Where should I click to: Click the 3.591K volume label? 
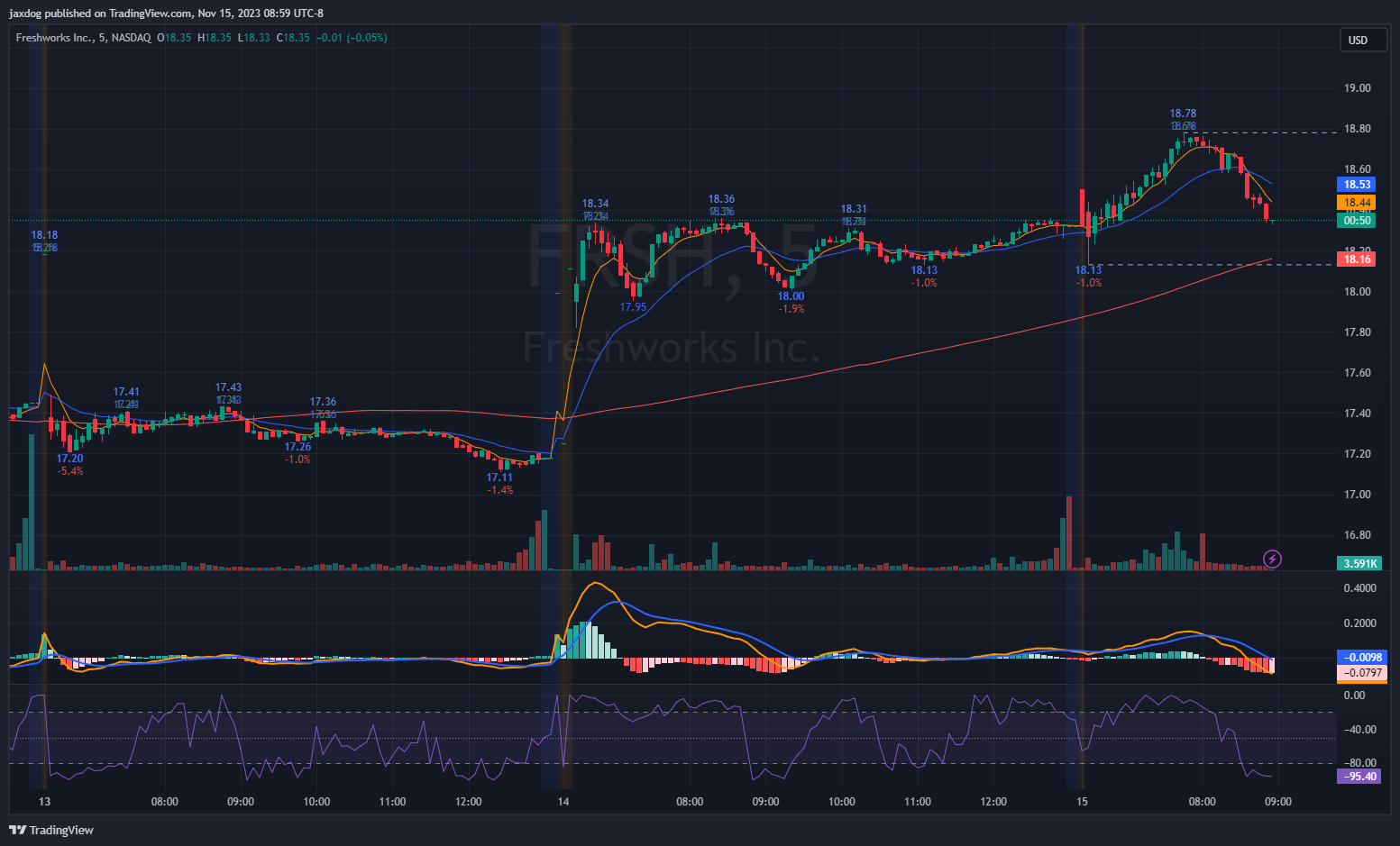1360,564
